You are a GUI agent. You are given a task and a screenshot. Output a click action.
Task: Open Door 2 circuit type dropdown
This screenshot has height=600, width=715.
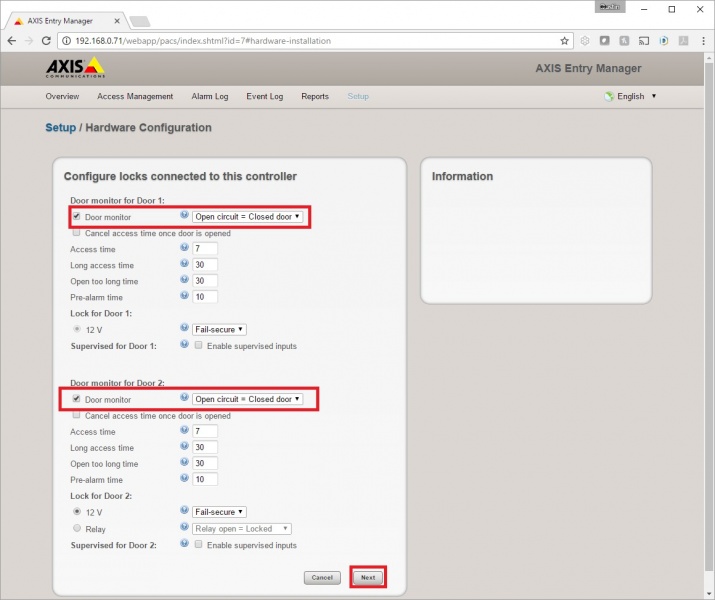(247, 399)
